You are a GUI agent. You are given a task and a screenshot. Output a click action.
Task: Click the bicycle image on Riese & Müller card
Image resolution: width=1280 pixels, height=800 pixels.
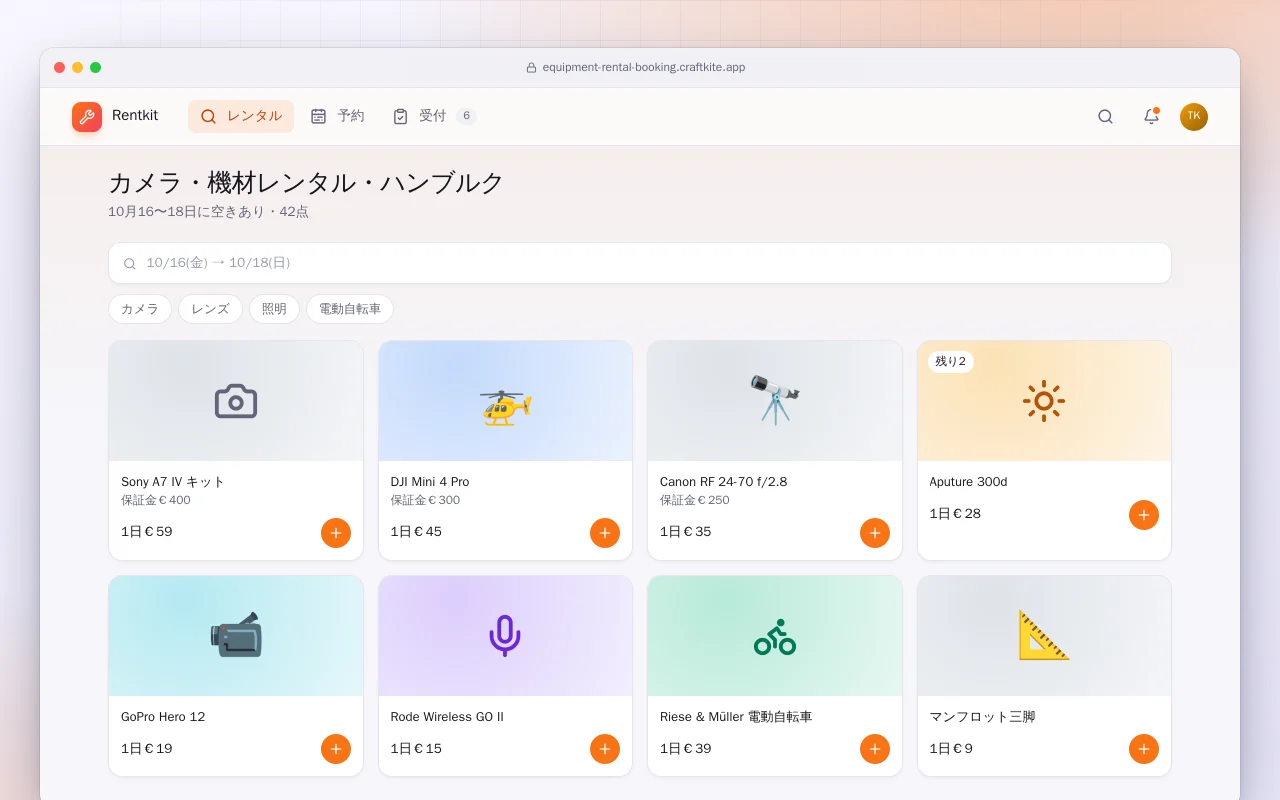775,636
